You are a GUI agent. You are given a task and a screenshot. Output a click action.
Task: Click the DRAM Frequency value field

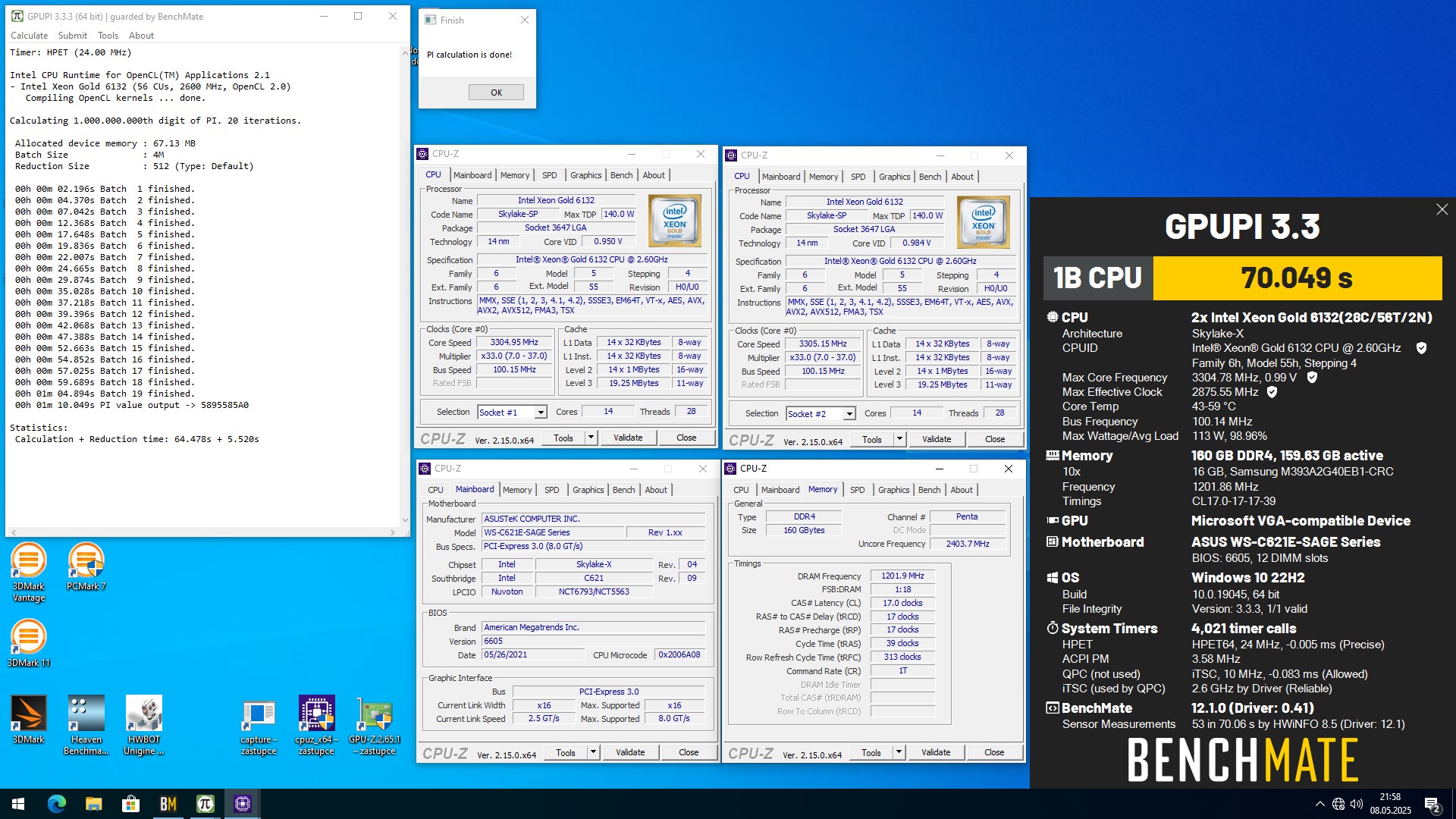point(902,576)
